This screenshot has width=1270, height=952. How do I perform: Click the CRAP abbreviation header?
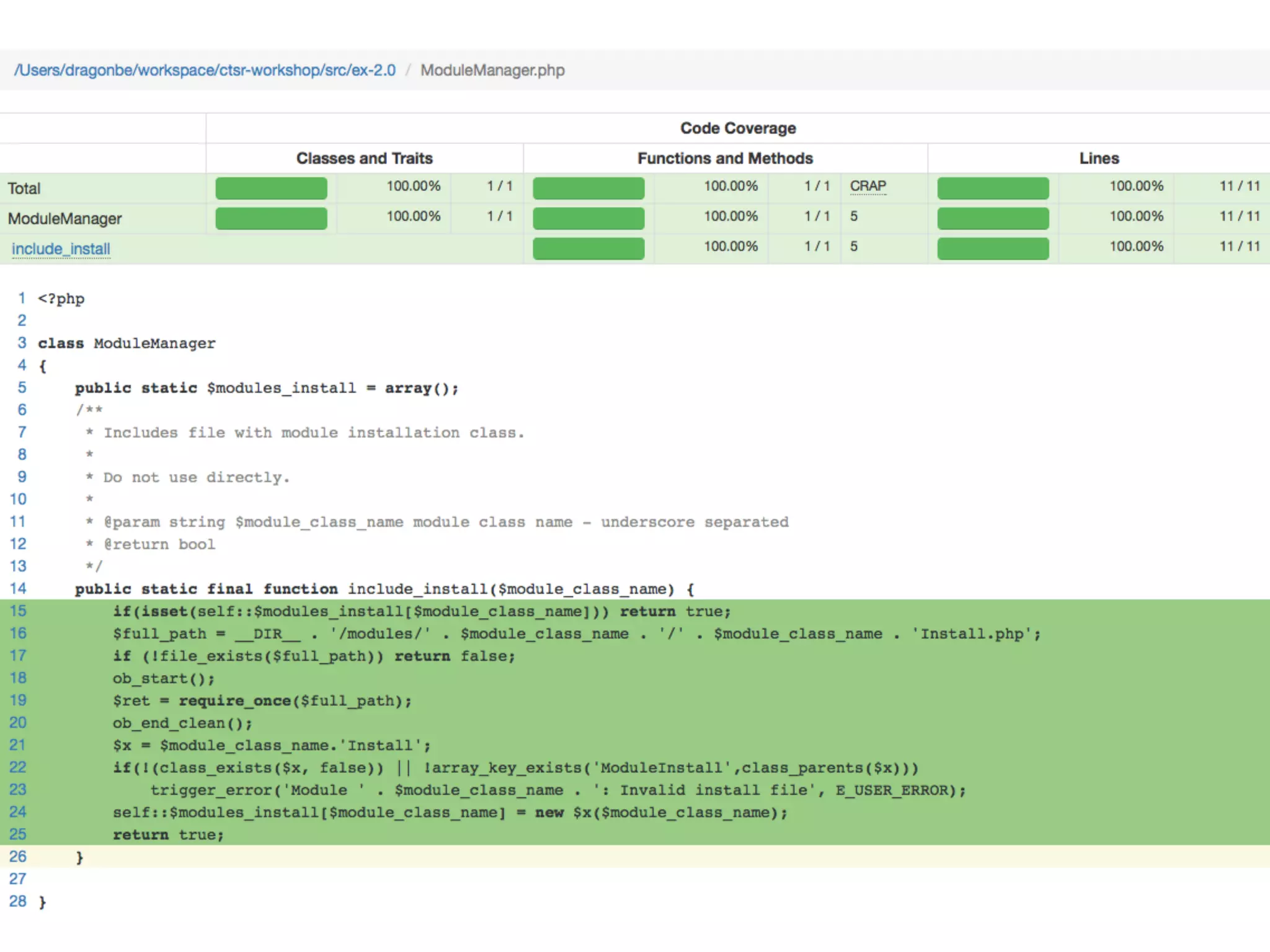pyautogui.click(x=868, y=186)
